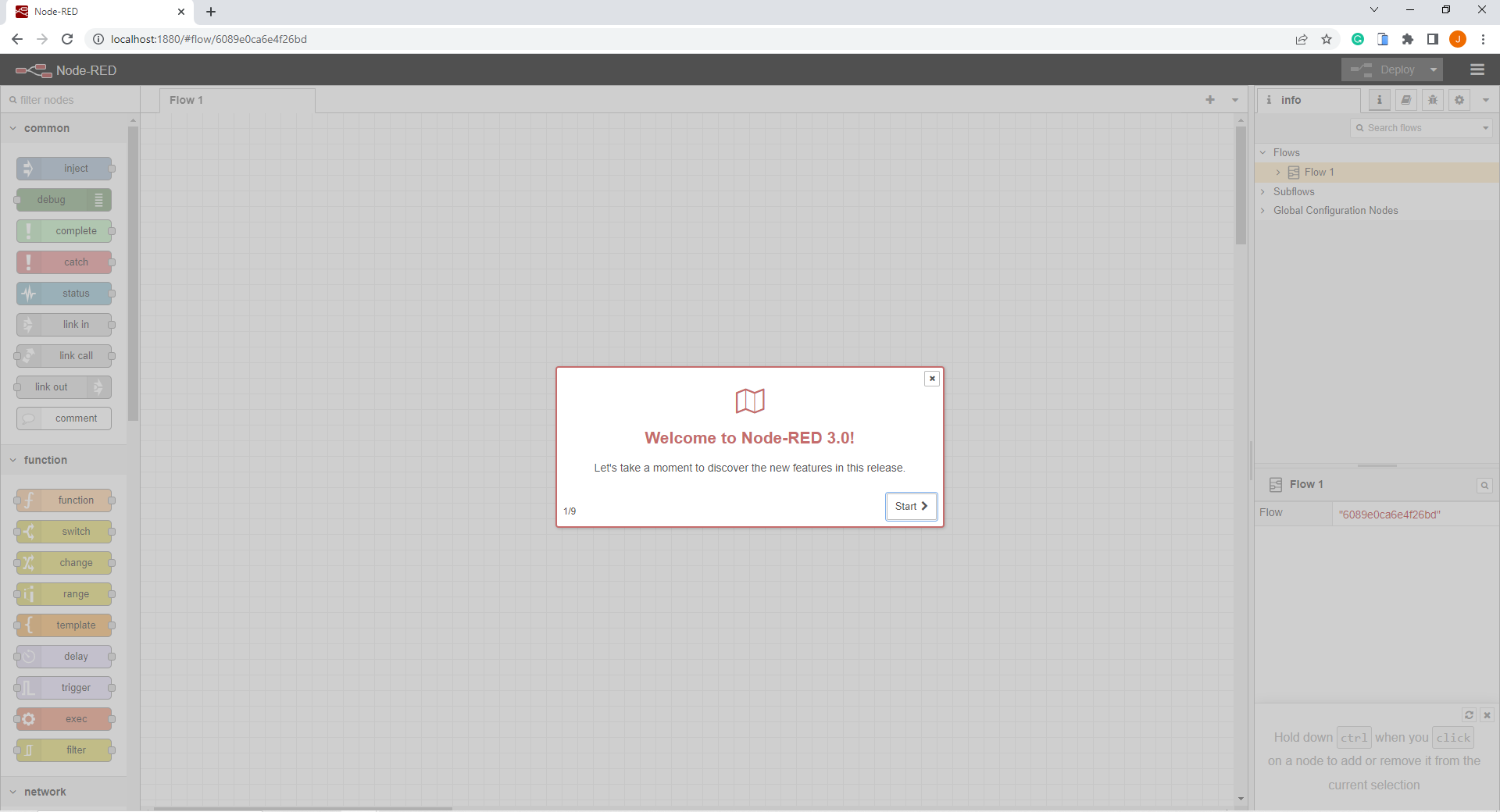Select Flow 1 in the Flows list
Viewport: 1500px width, 812px height.
coord(1320,172)
